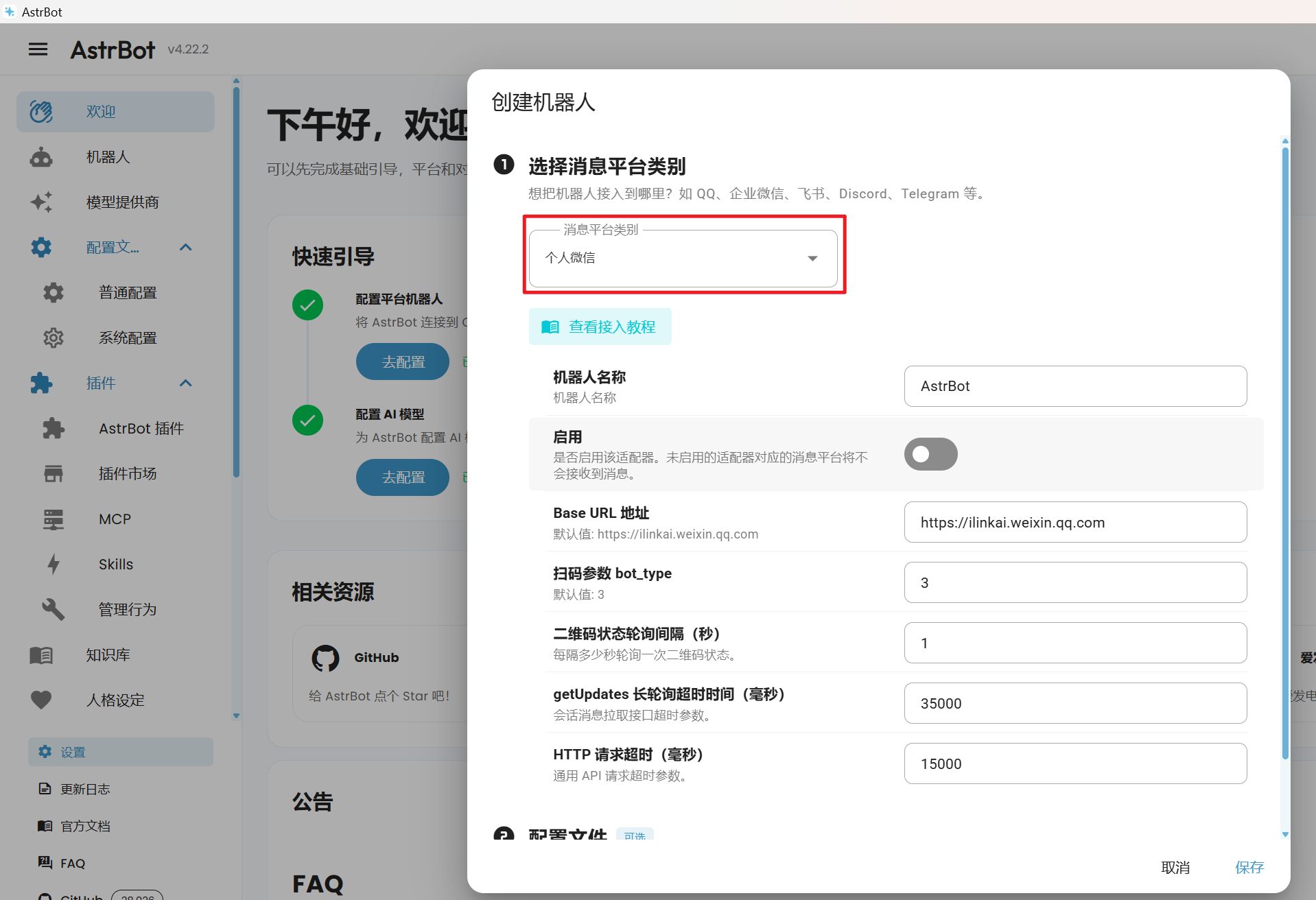Click the 扫码参数 bot_type input field

click(x=1075, y=582)
